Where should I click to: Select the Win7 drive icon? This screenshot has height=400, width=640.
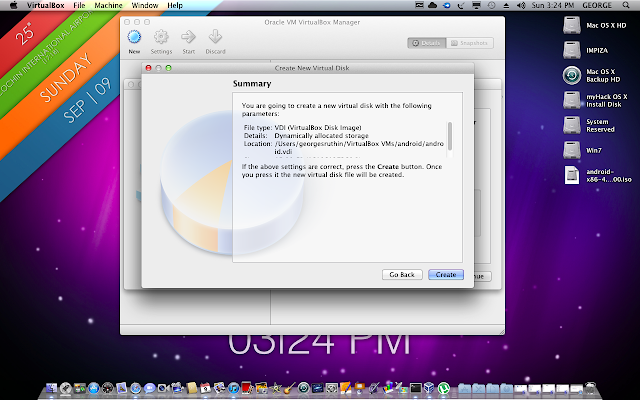click(571, 150)
